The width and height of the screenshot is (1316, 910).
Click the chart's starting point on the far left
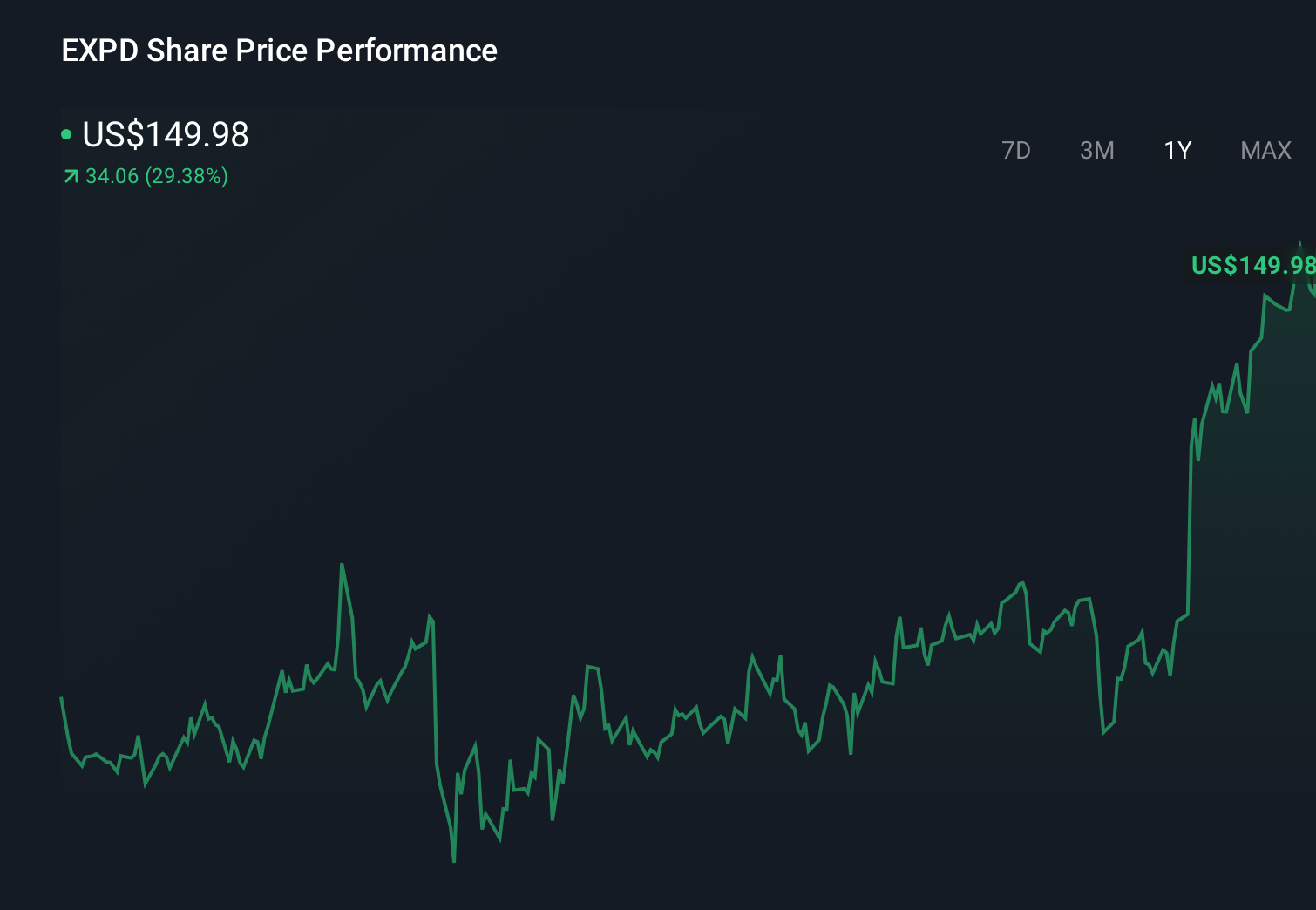pos(61,697)
